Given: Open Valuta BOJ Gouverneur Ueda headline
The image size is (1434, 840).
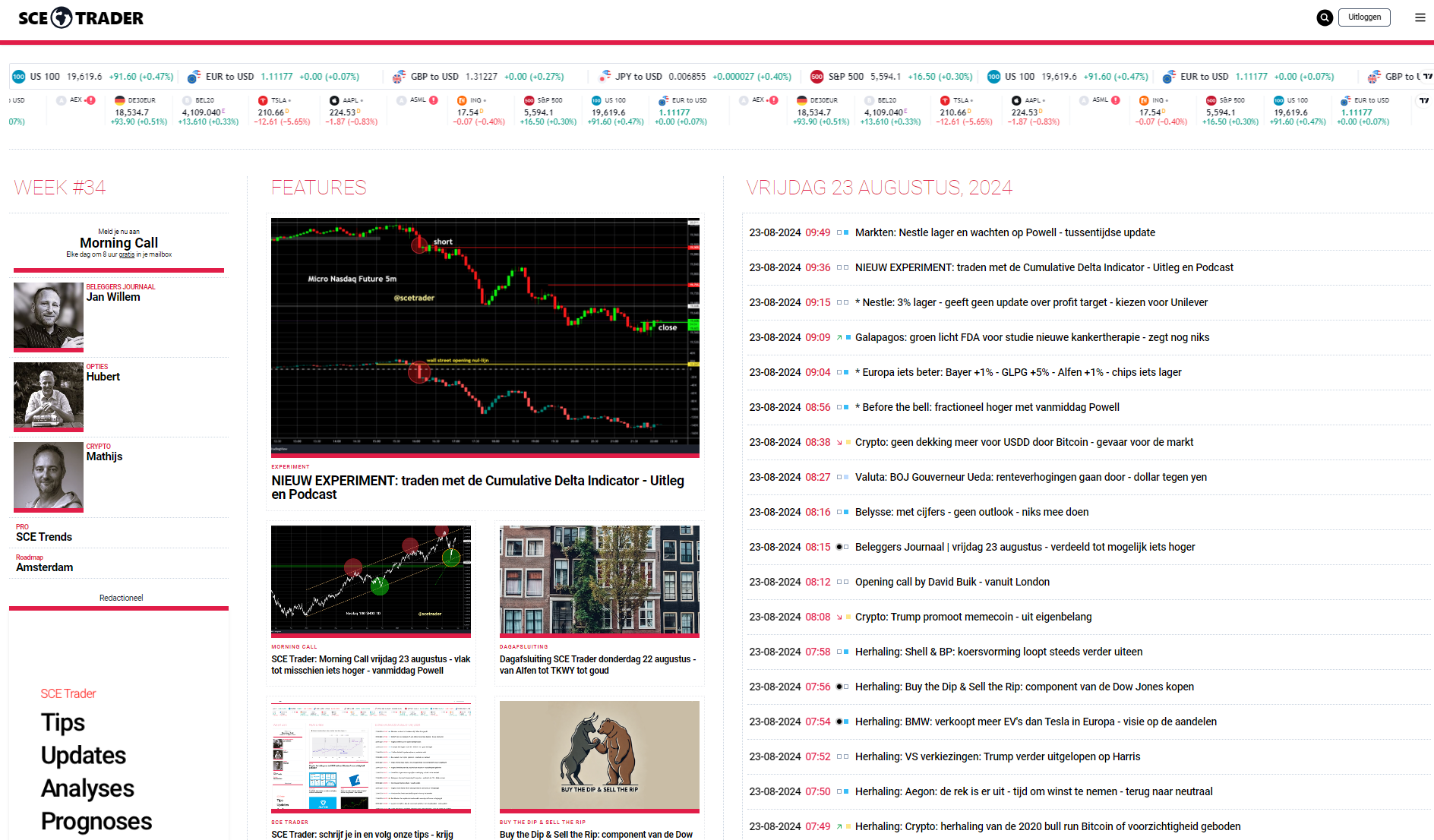Looking at the screenshot, I should click(1031, 478).
